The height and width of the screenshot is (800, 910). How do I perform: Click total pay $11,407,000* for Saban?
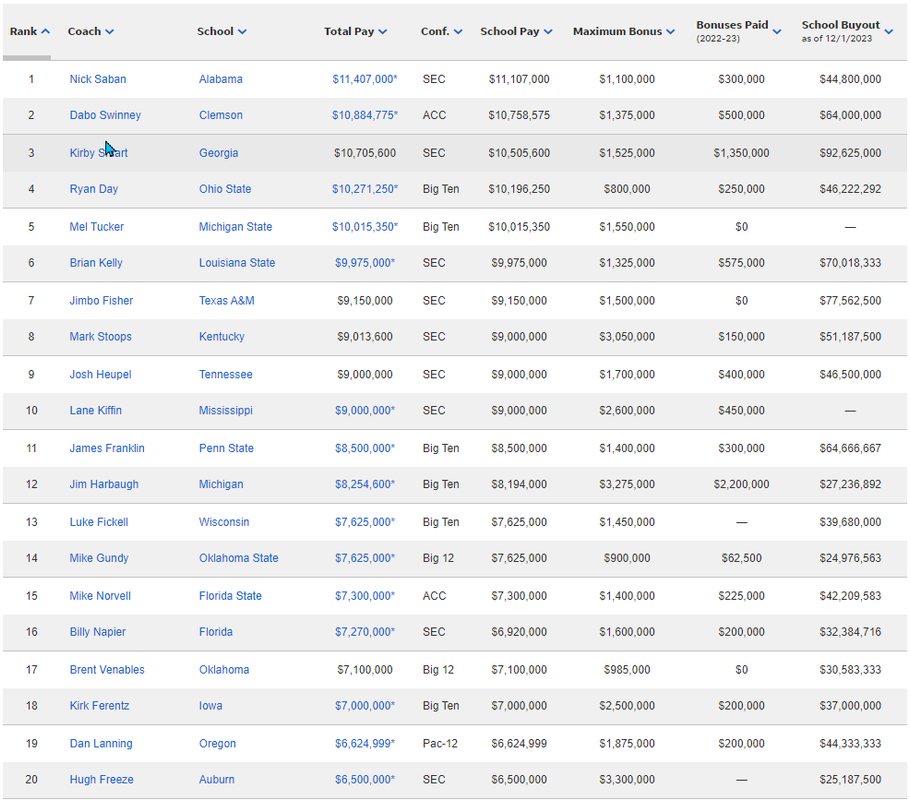tap(364, 79)
